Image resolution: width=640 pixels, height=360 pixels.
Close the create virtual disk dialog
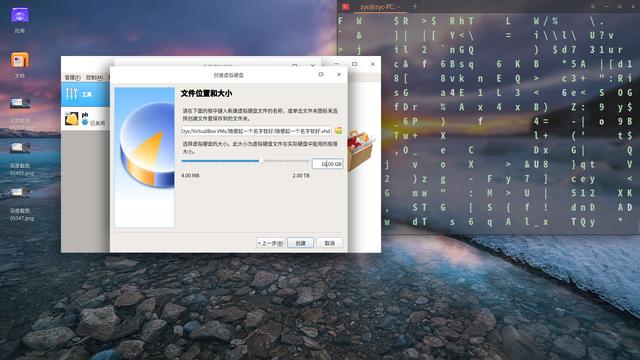tap(339, 74)
